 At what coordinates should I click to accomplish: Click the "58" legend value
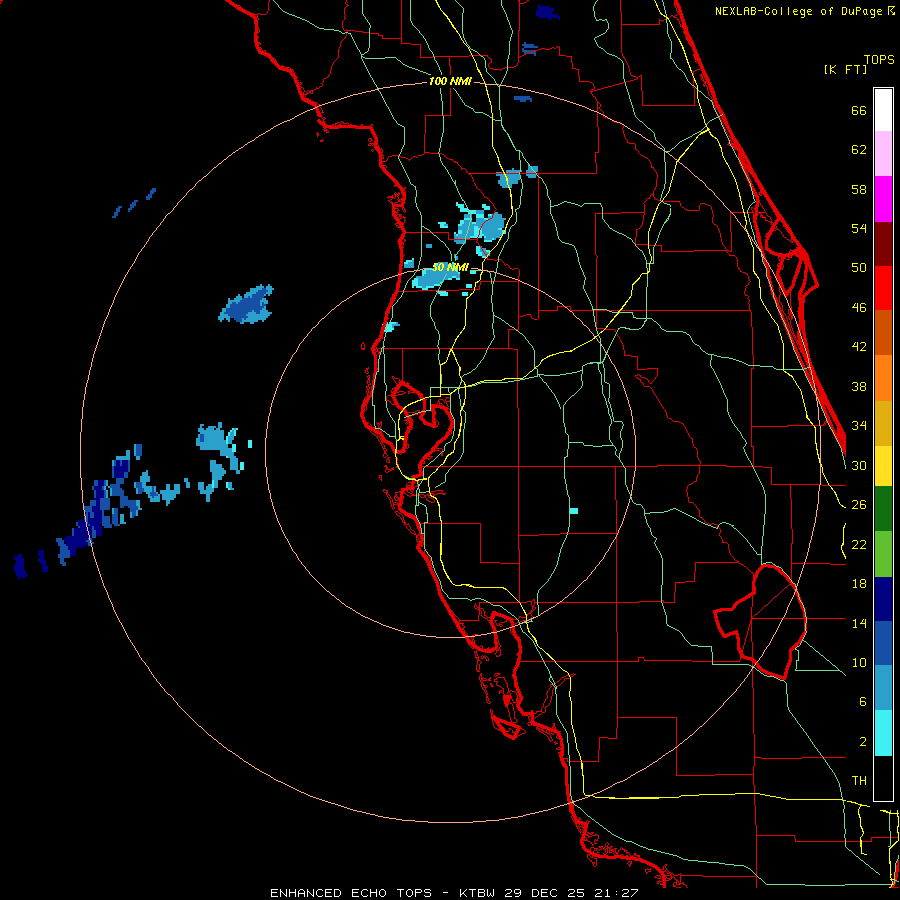pyautogui.click(x=859, y=189)
